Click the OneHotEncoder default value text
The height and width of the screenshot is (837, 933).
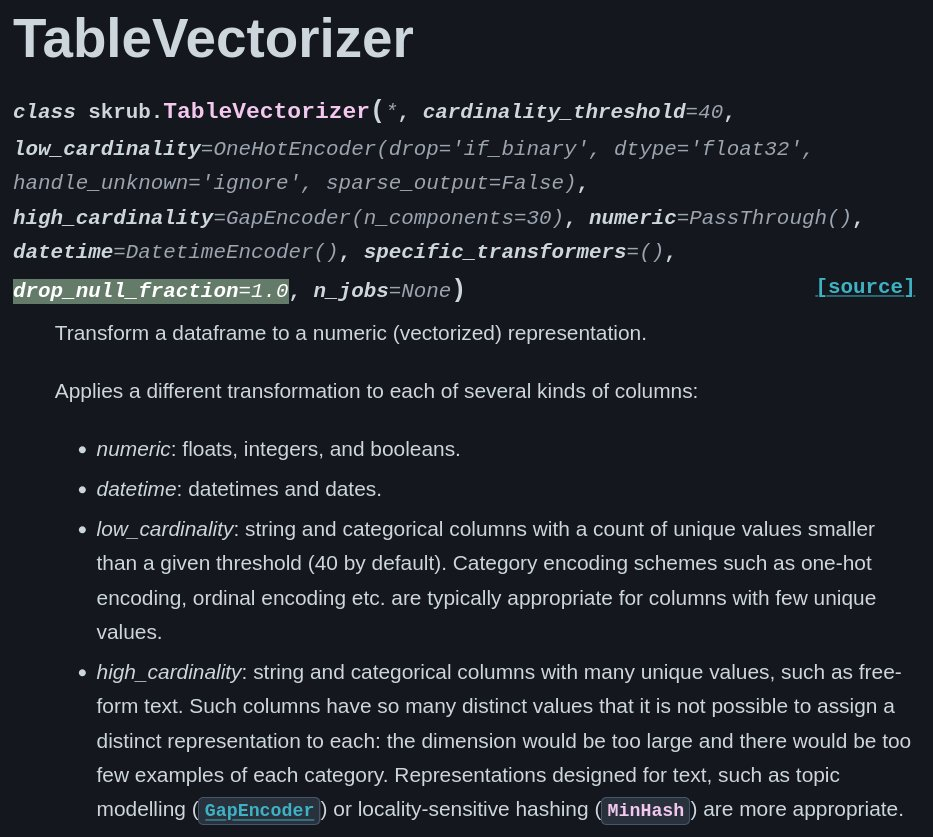click(294, 149)
